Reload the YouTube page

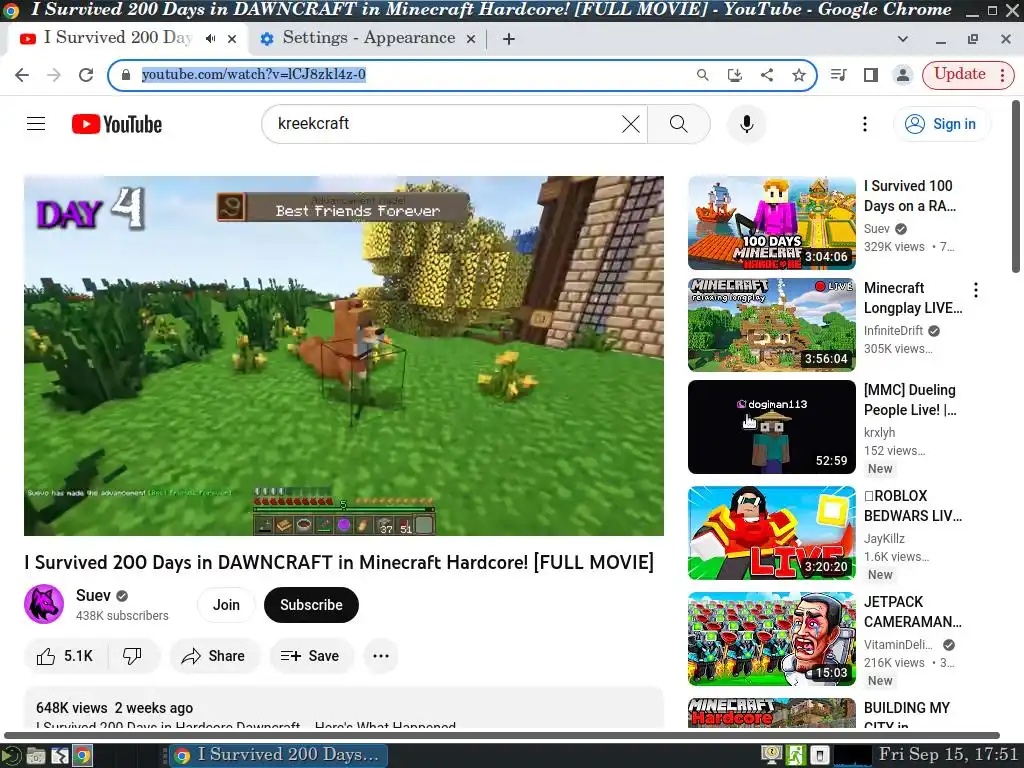[86, 75]
